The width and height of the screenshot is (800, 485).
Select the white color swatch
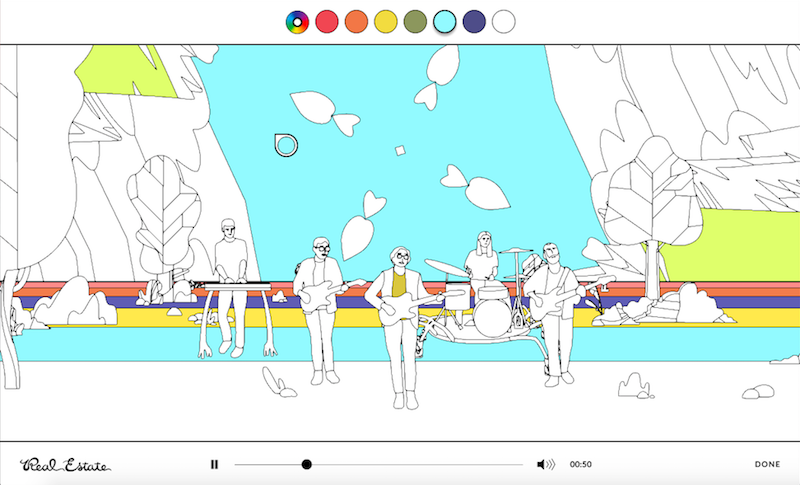504,21
